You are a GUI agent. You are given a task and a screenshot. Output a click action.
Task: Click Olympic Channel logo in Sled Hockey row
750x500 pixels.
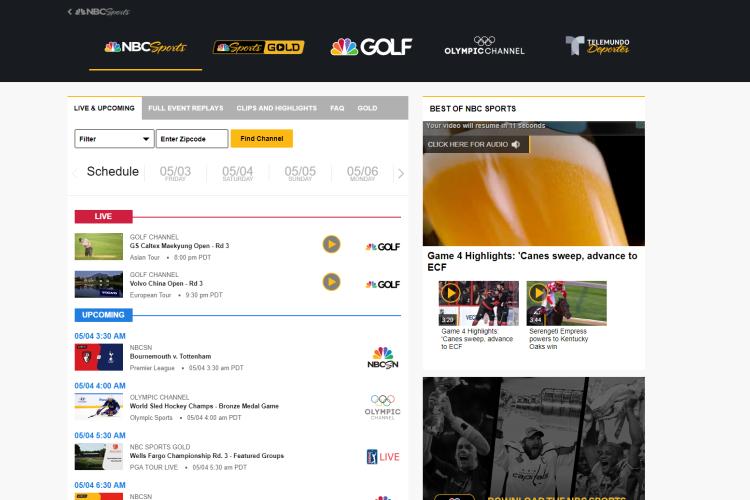(383, 407)
